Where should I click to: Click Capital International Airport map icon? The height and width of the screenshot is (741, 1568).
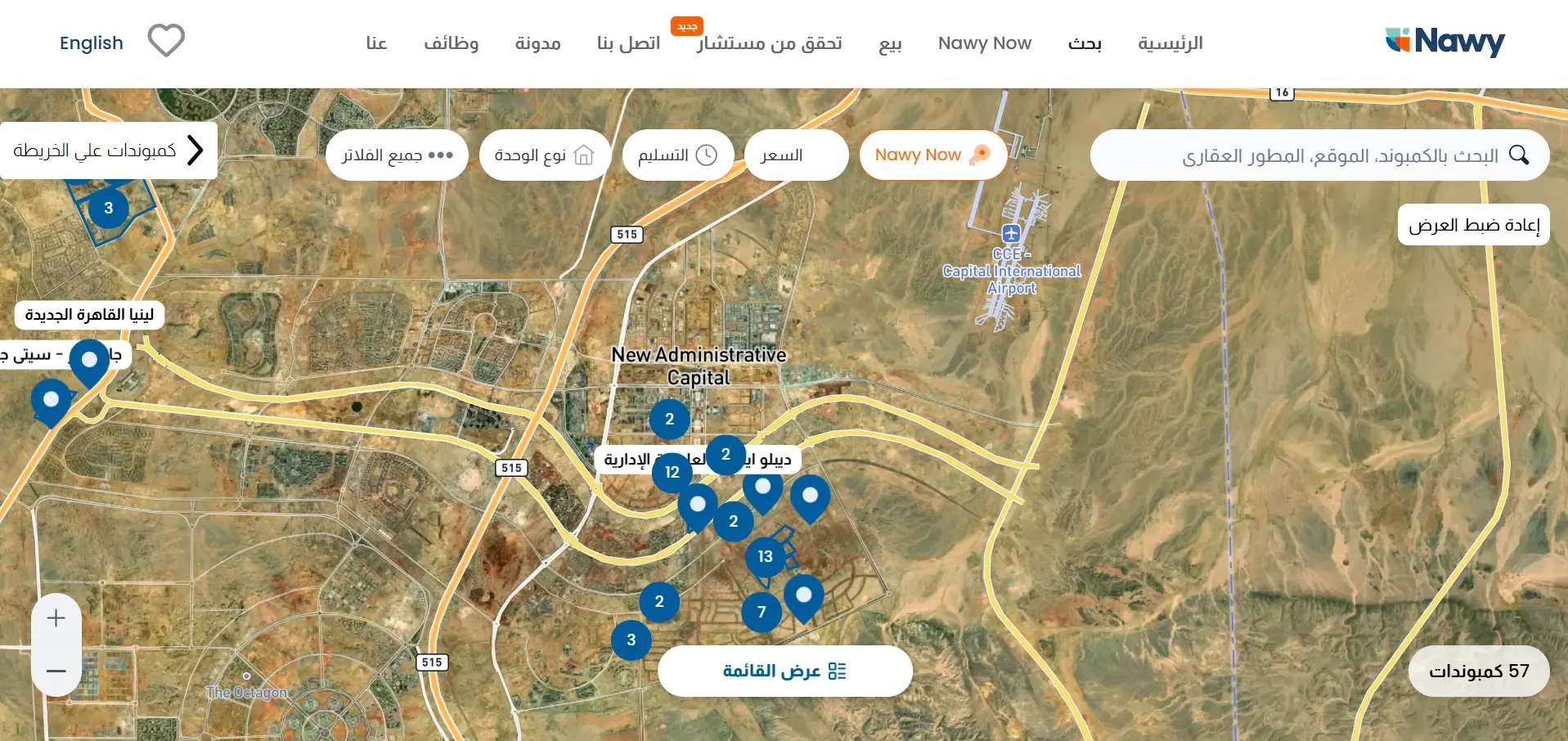pos(1011,233)
